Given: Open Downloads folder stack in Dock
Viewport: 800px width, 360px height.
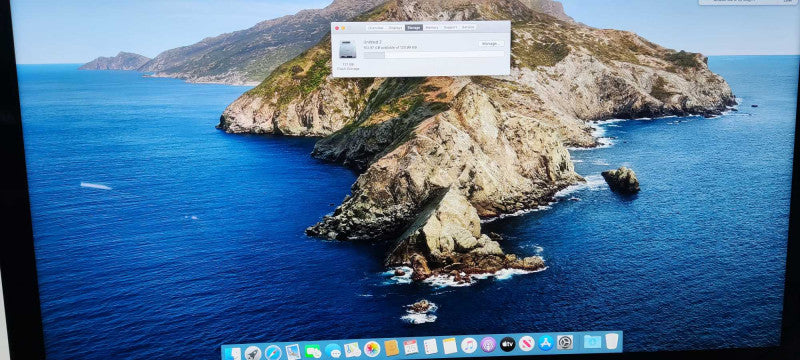Looking at the screenshot, I should pyautogui.click(x=592, y=341).
